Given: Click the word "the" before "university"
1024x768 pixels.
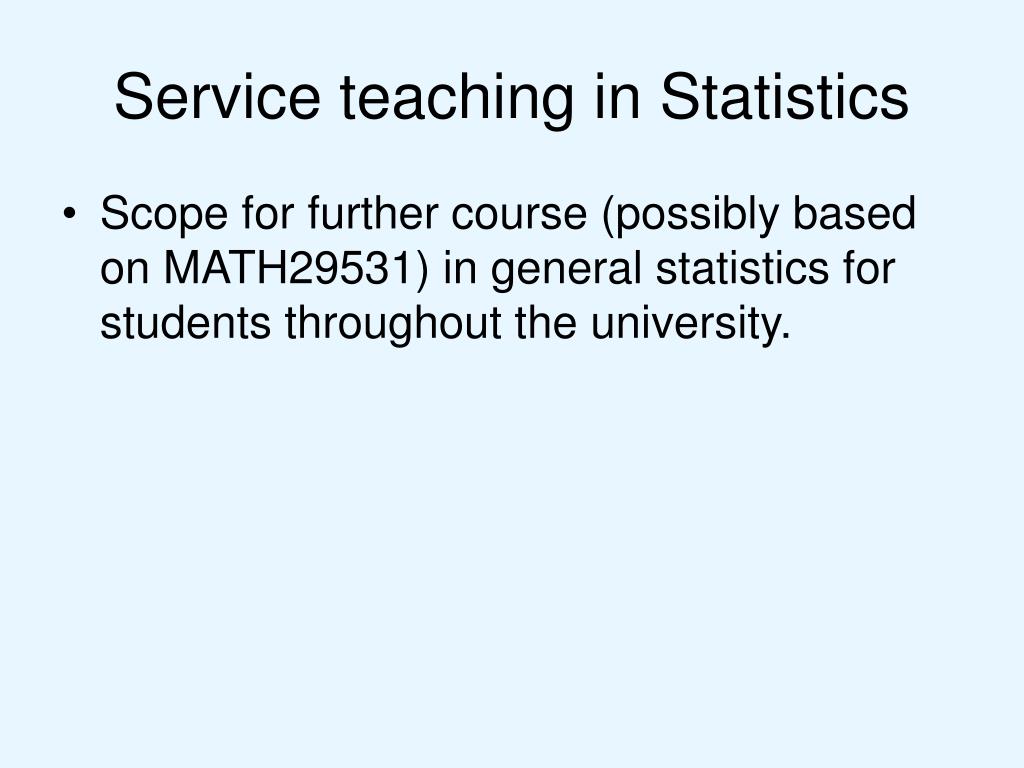Looking at the screenshot, I should 546,323.
